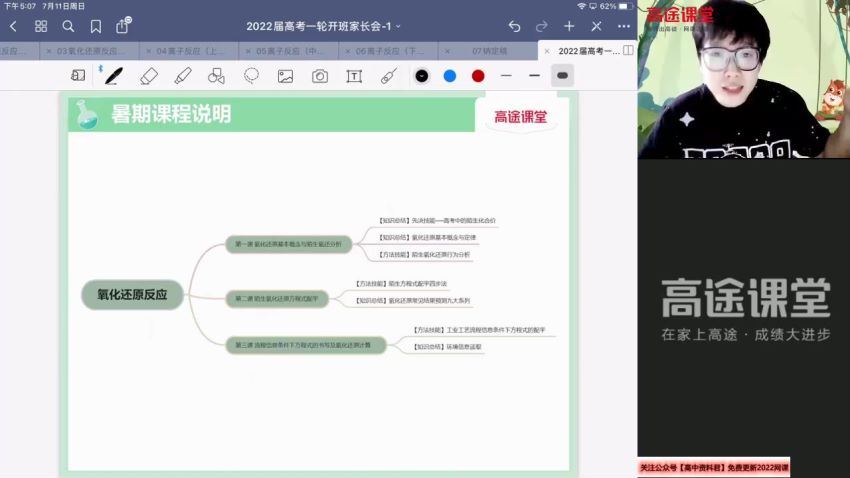Tap the topmost 知识总结 leaf of 第一课
Image resolution: width=850 pixels, height=478 pixels.
437,221
